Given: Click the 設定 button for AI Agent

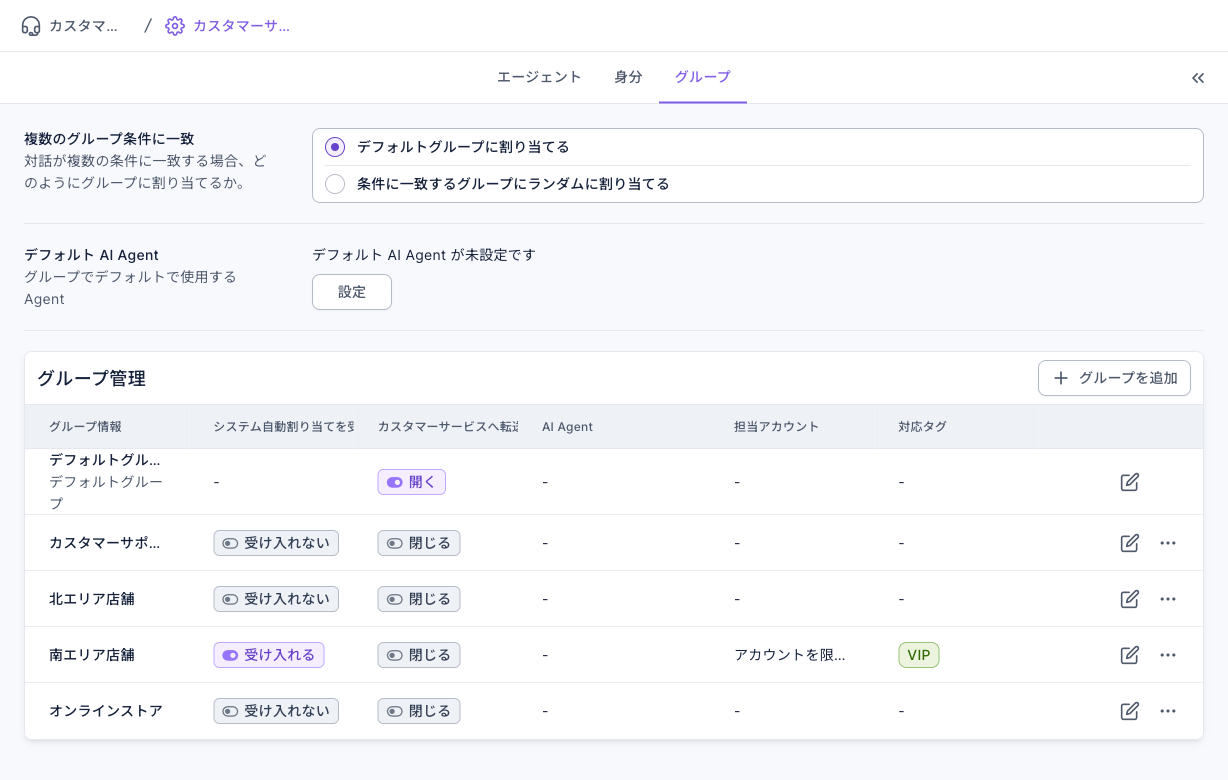Looking at the screenshot, I should pos(352,292).
